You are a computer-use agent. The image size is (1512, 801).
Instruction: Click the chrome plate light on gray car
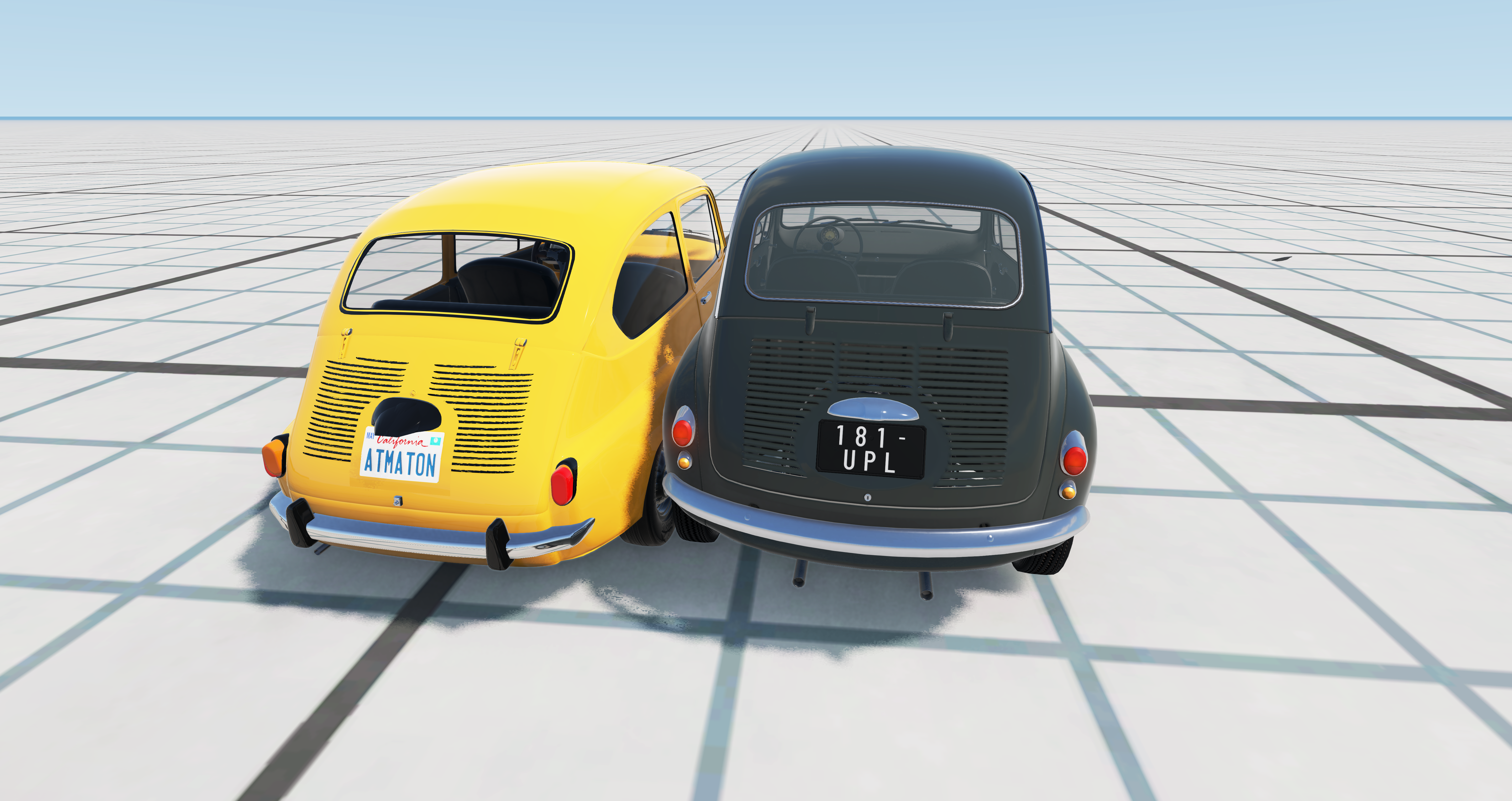873,409
